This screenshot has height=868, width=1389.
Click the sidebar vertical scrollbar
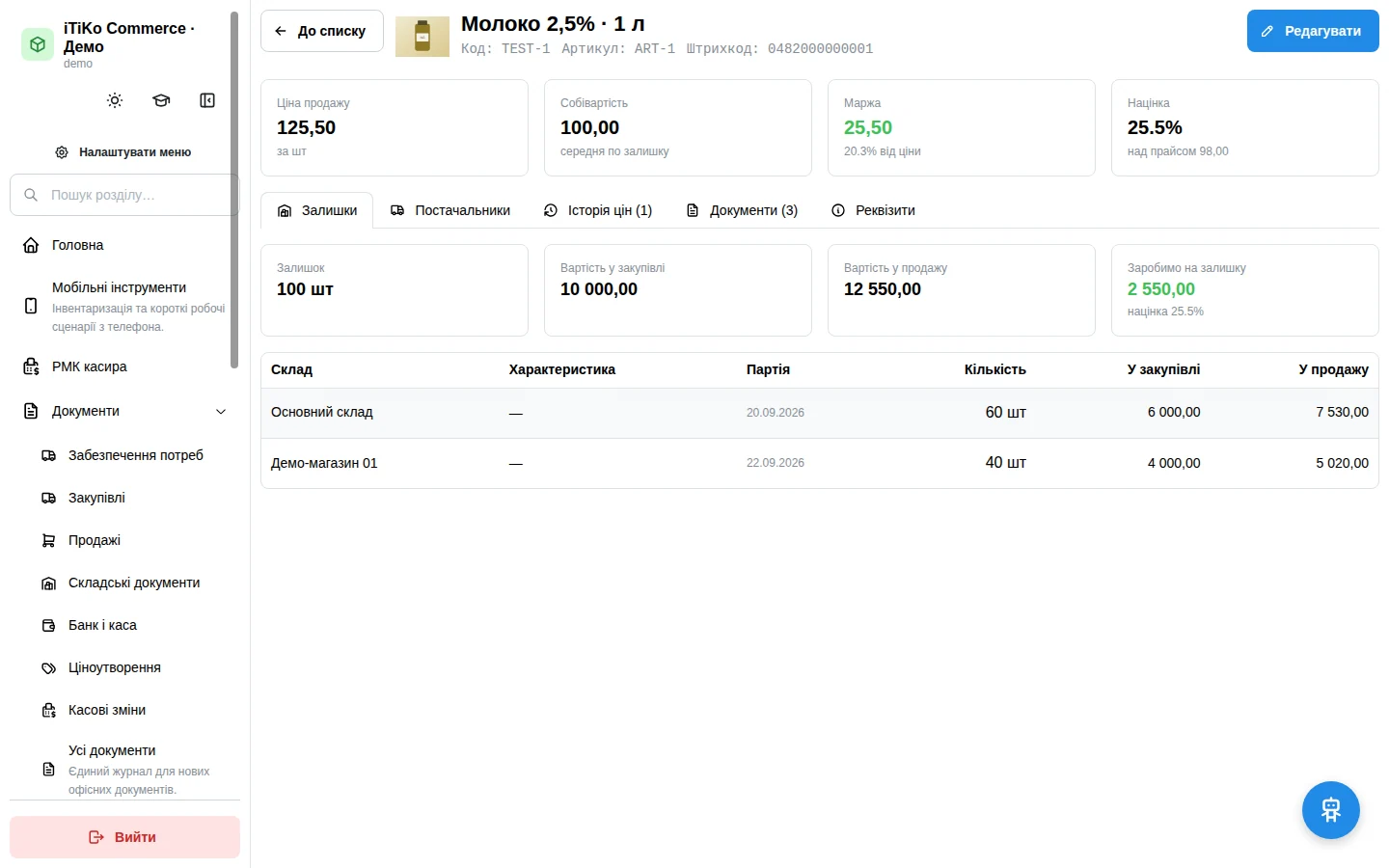pos(234,190)
